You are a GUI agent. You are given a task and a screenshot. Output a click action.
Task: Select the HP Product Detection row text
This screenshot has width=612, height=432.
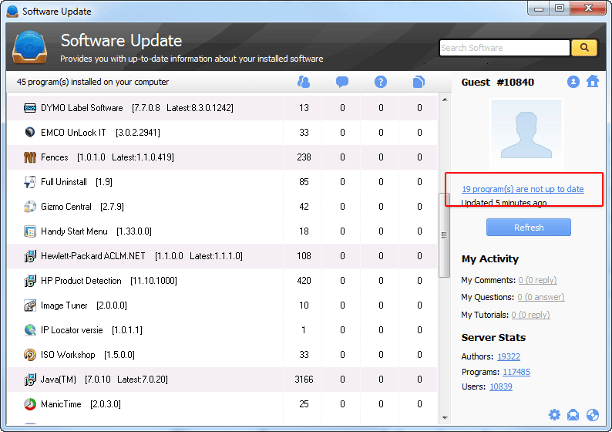(109, 281)
